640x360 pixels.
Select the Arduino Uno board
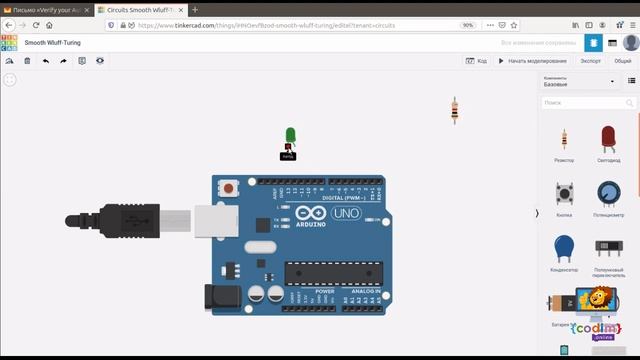pos(301,245)
